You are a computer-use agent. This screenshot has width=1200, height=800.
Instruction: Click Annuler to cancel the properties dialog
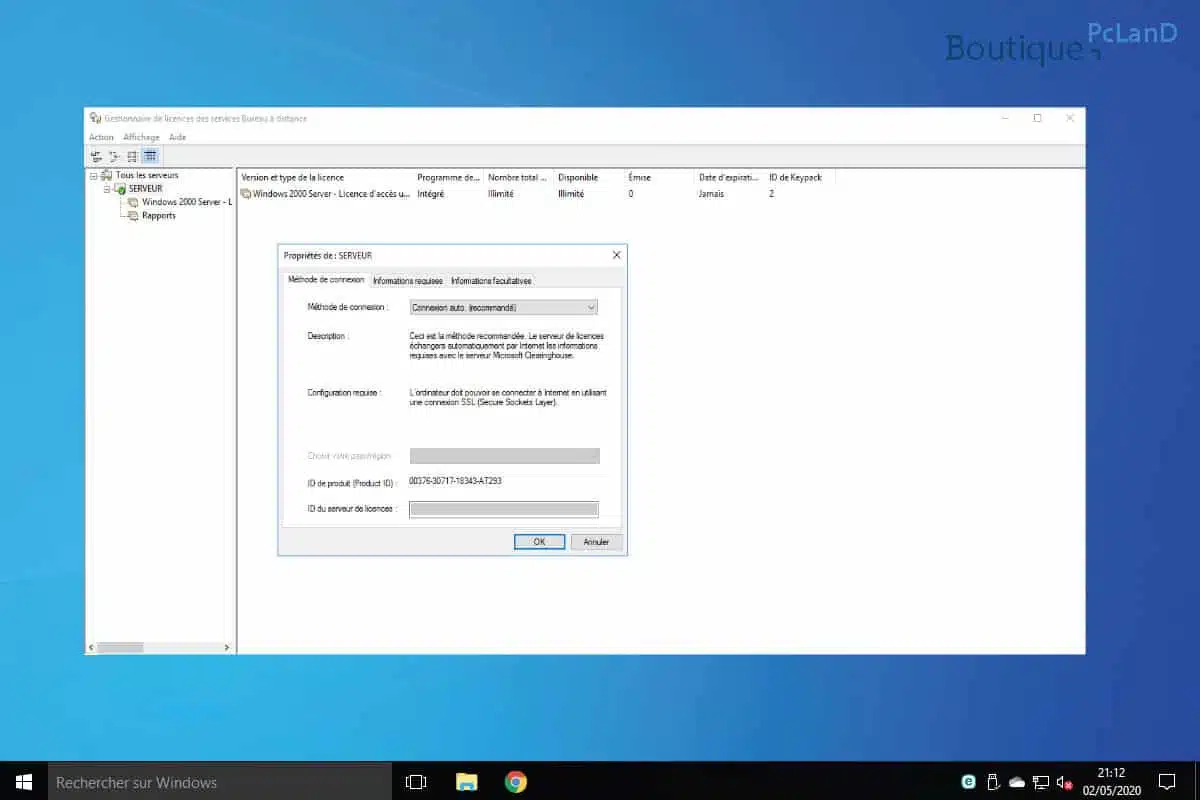click(x=596, y=541)
